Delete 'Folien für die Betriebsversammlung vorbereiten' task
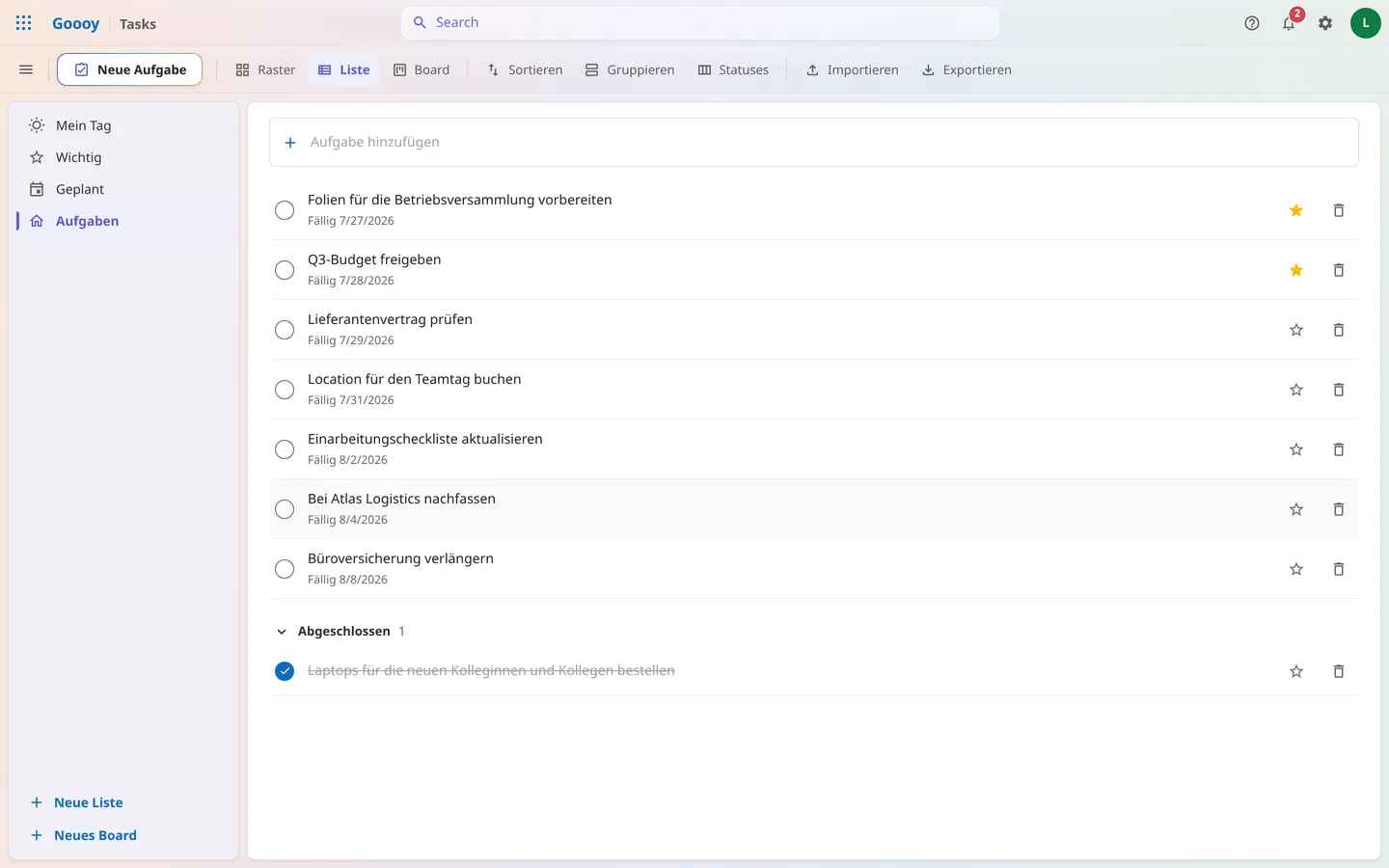This screenshot has width=1389, height=868. tap(1339, 210)
